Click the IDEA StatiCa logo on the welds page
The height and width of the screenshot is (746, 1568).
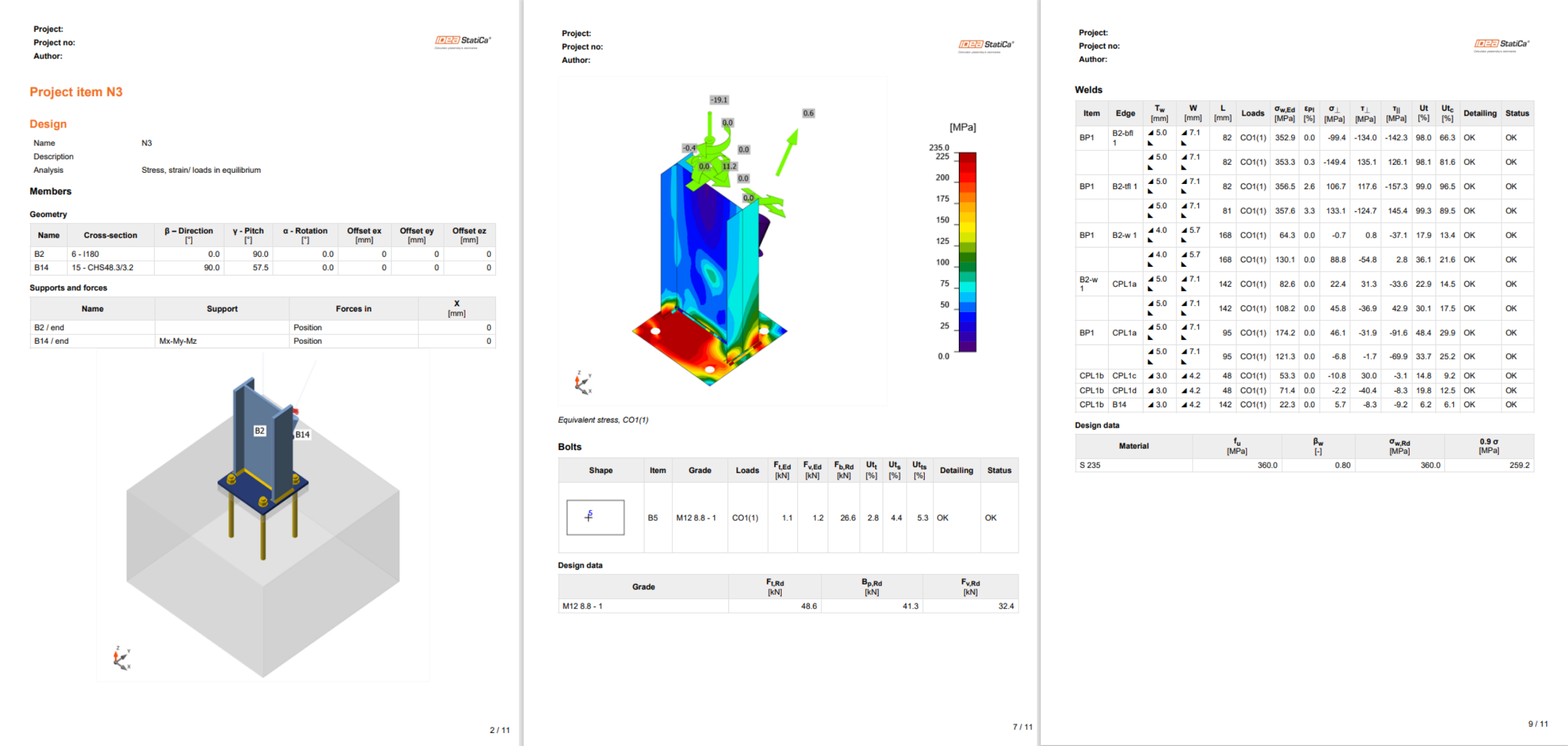tap(1502, 44)
